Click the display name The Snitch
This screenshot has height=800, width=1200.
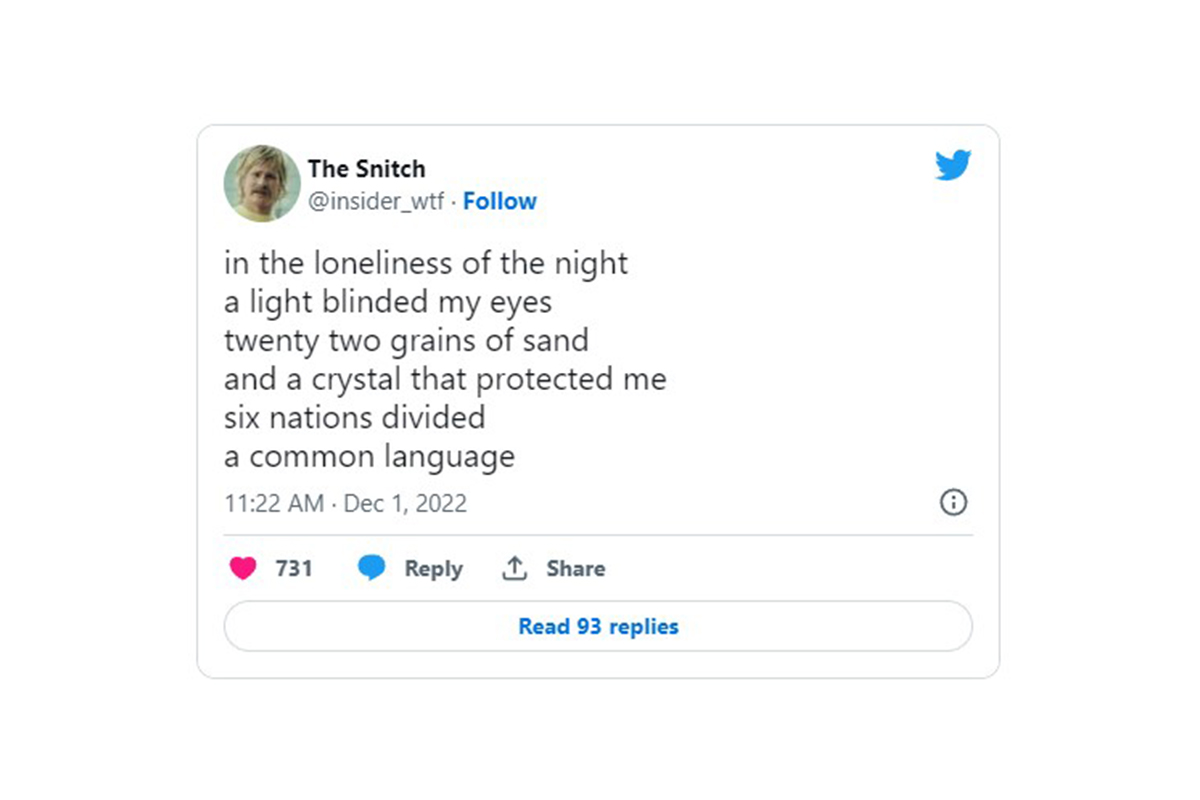tap(366, 168)
